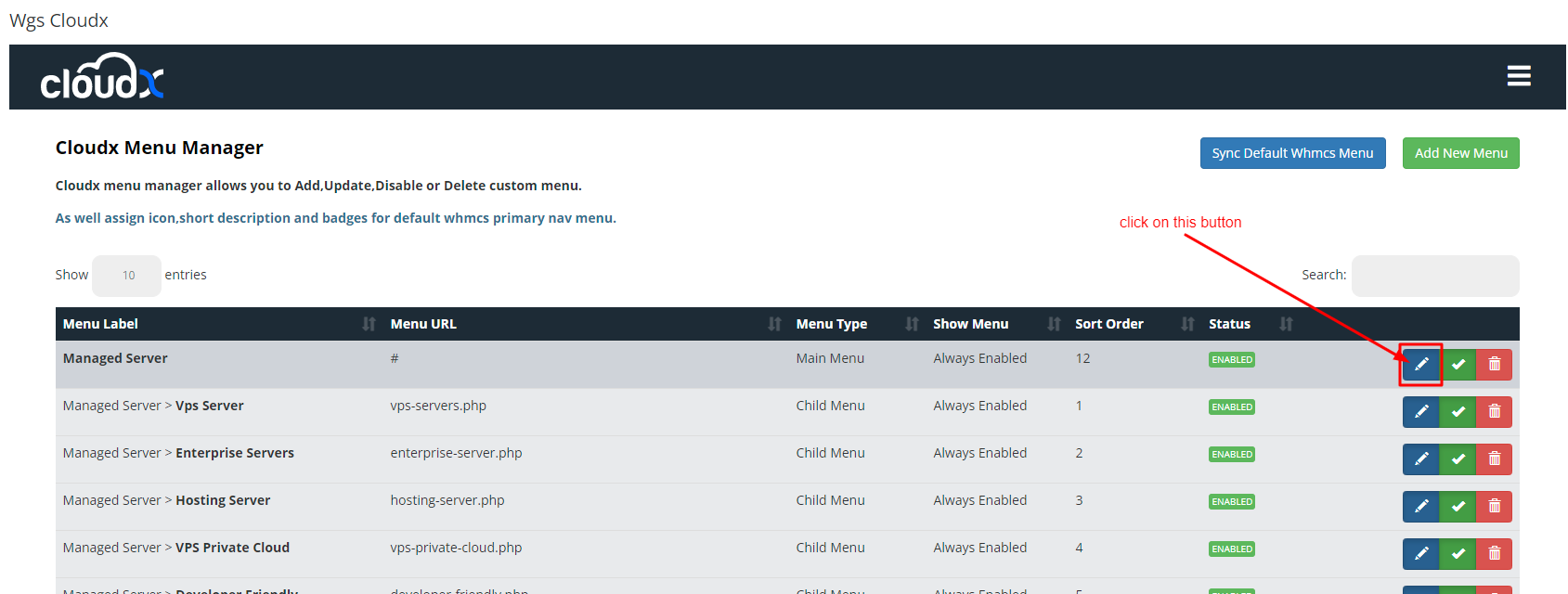Delete the VPS Private Cloud row

click(1494, 553)
